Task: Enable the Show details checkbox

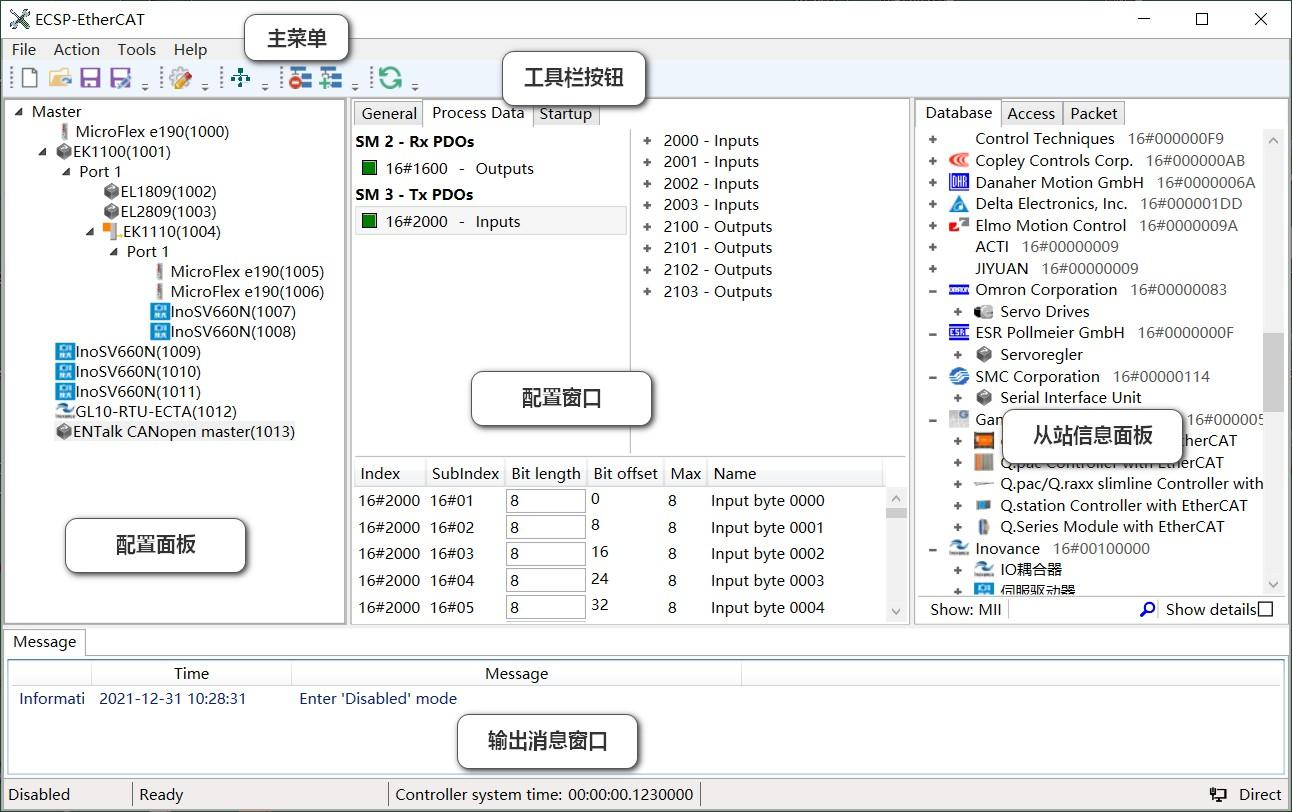Action: (1265, 609)
